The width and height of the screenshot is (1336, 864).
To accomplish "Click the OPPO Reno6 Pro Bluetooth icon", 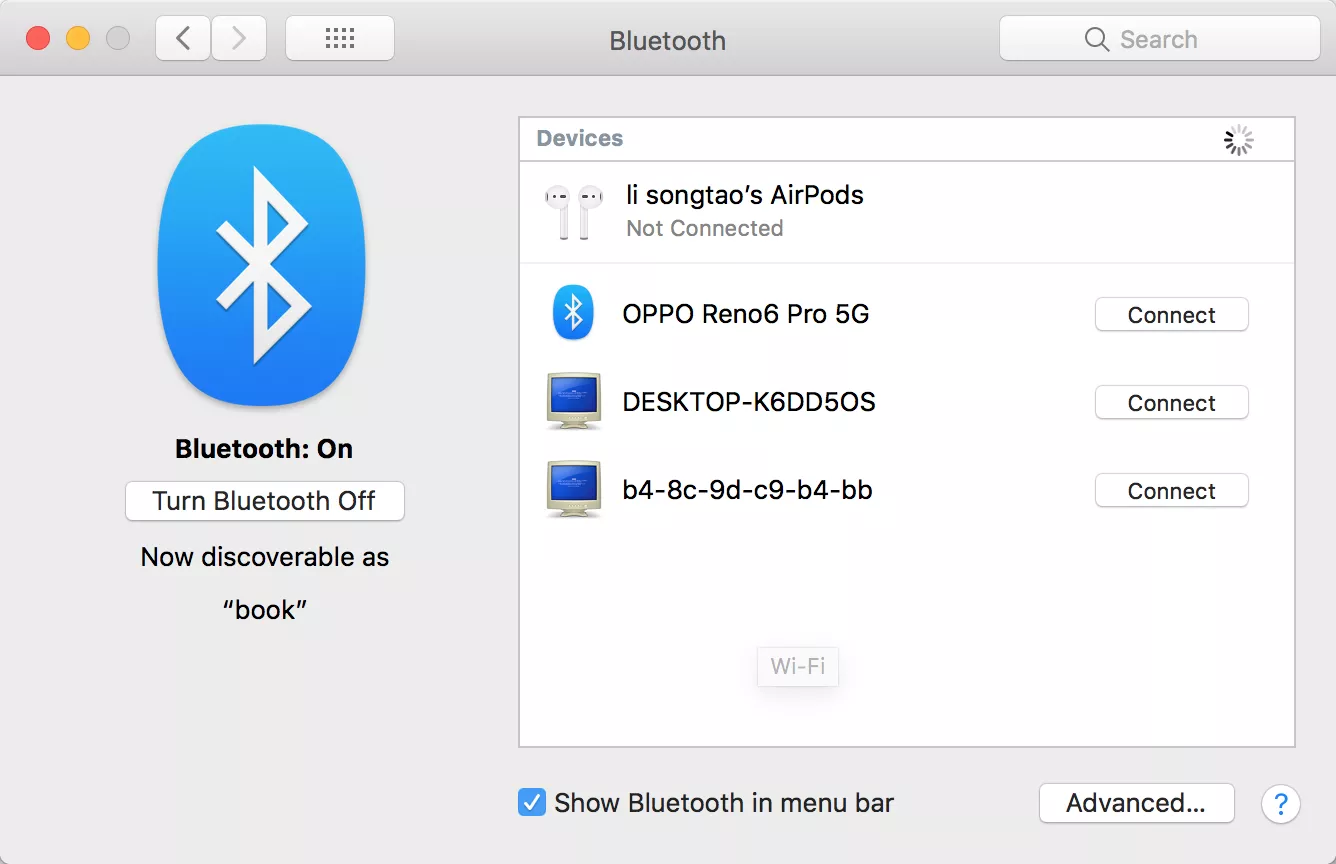I will pos(573,313).
